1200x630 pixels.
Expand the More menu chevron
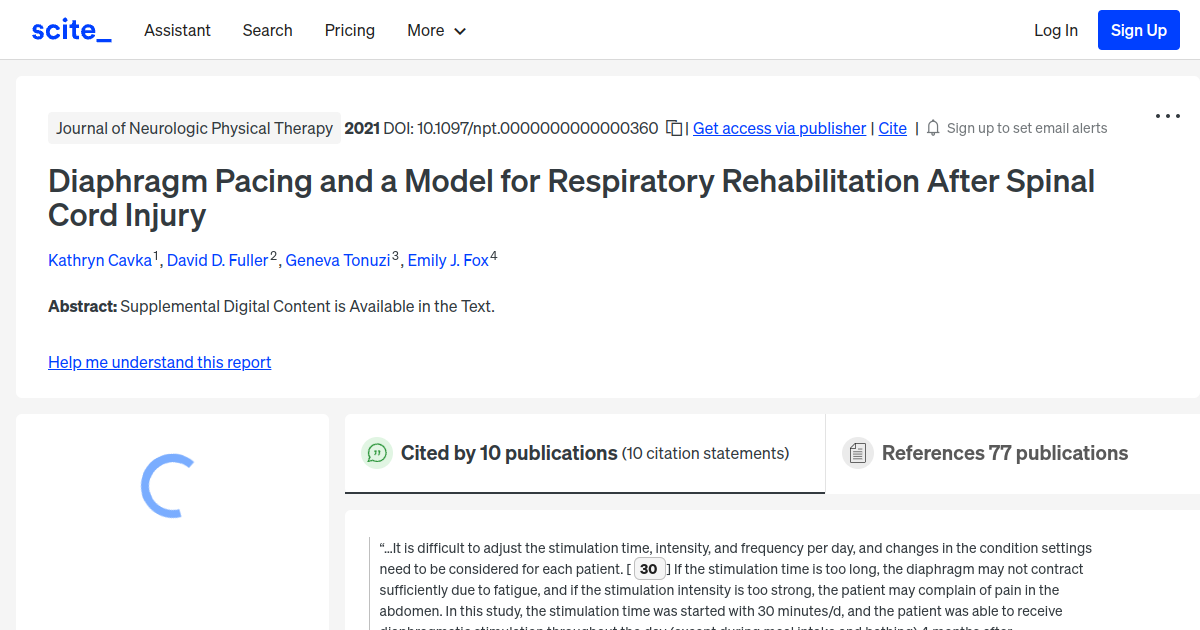click(x=461, y=31)
